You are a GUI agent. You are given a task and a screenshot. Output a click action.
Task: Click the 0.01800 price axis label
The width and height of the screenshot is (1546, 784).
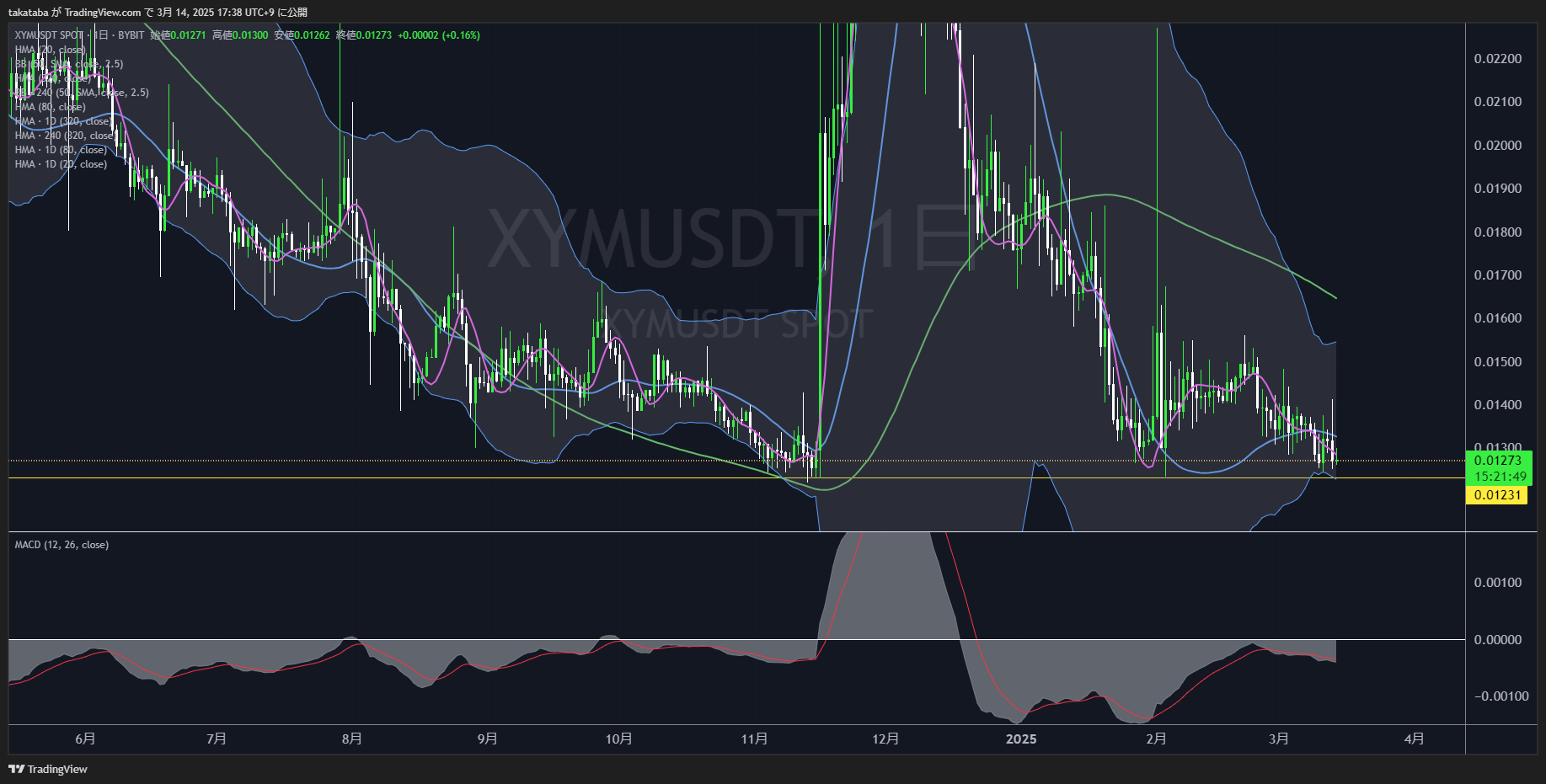[x=1498, y=232]
